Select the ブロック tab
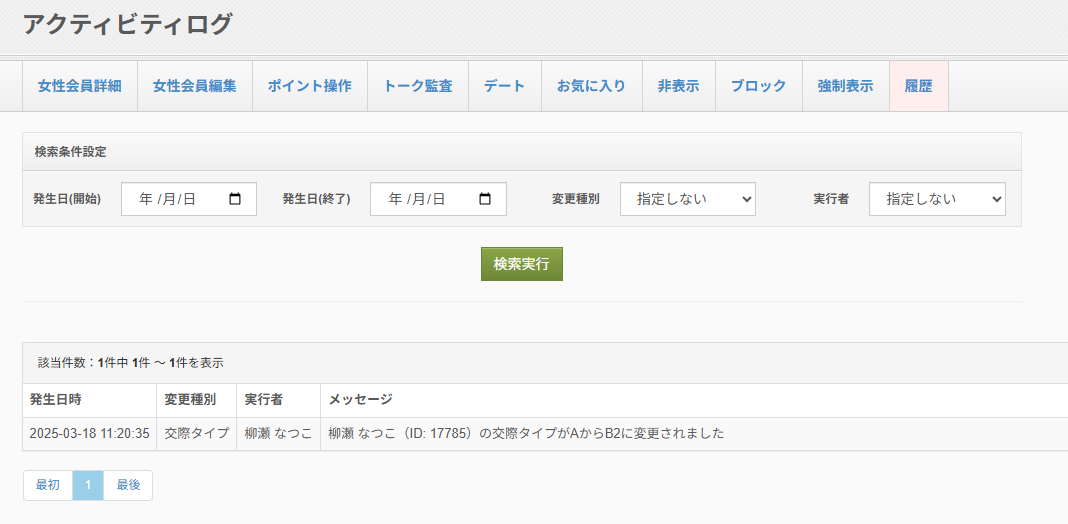This screenshot has width=1068, height=524. pos(758,86)
